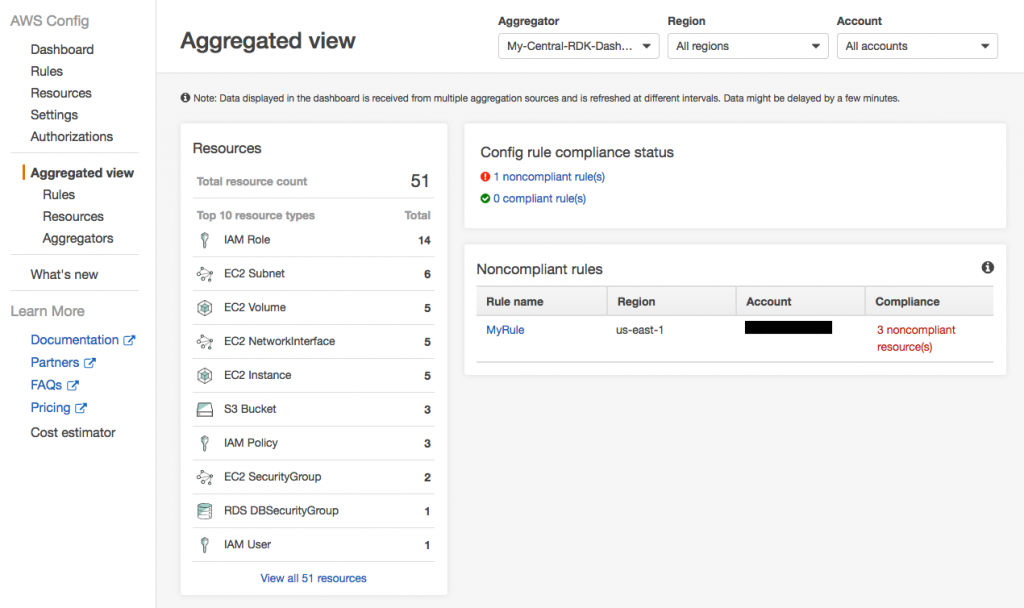
Task: Select Authorizations in the sidebar
Action: [x=72, y=136]
